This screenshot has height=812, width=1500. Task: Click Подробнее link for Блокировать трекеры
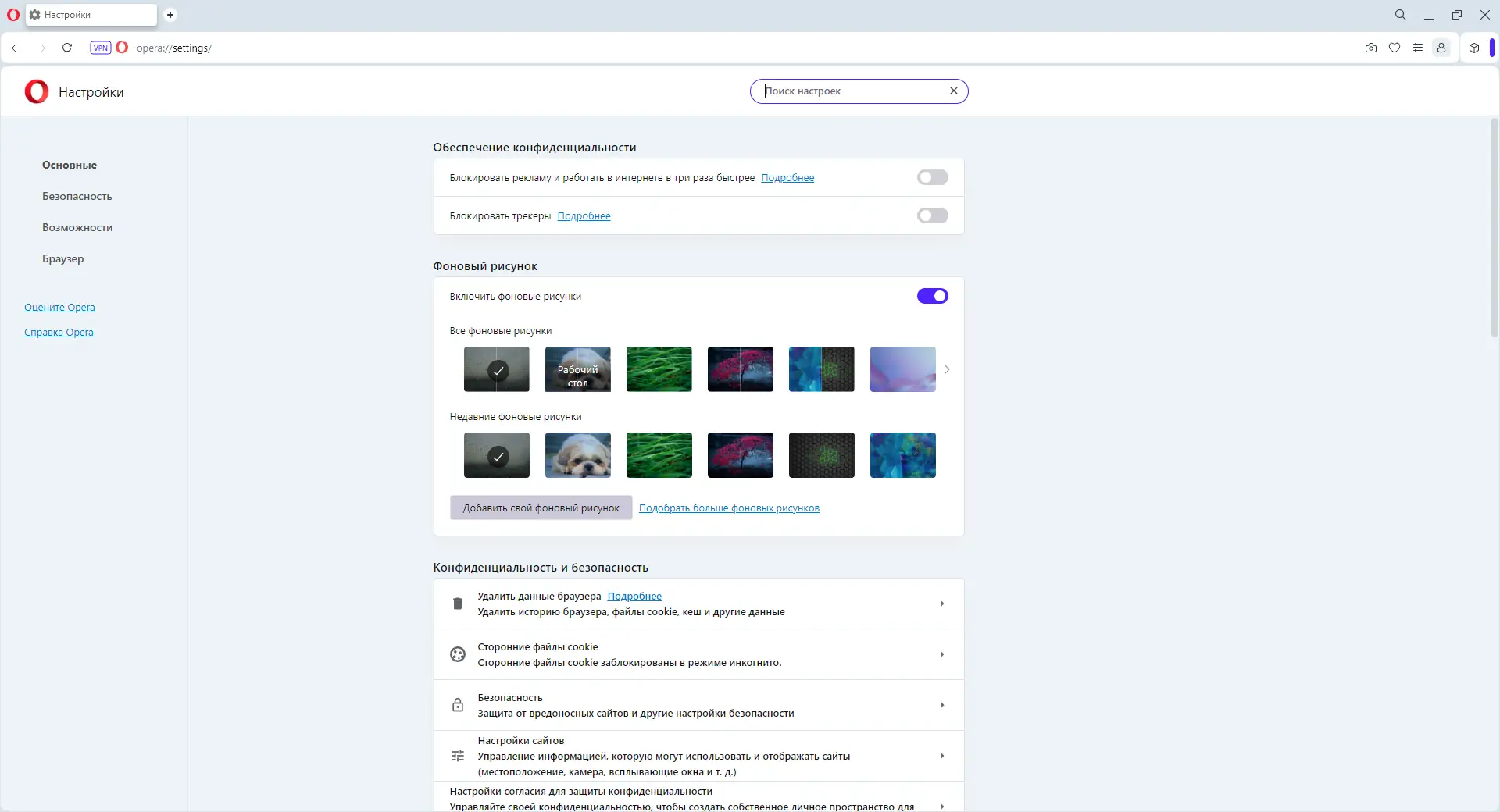tap(584, 215)
